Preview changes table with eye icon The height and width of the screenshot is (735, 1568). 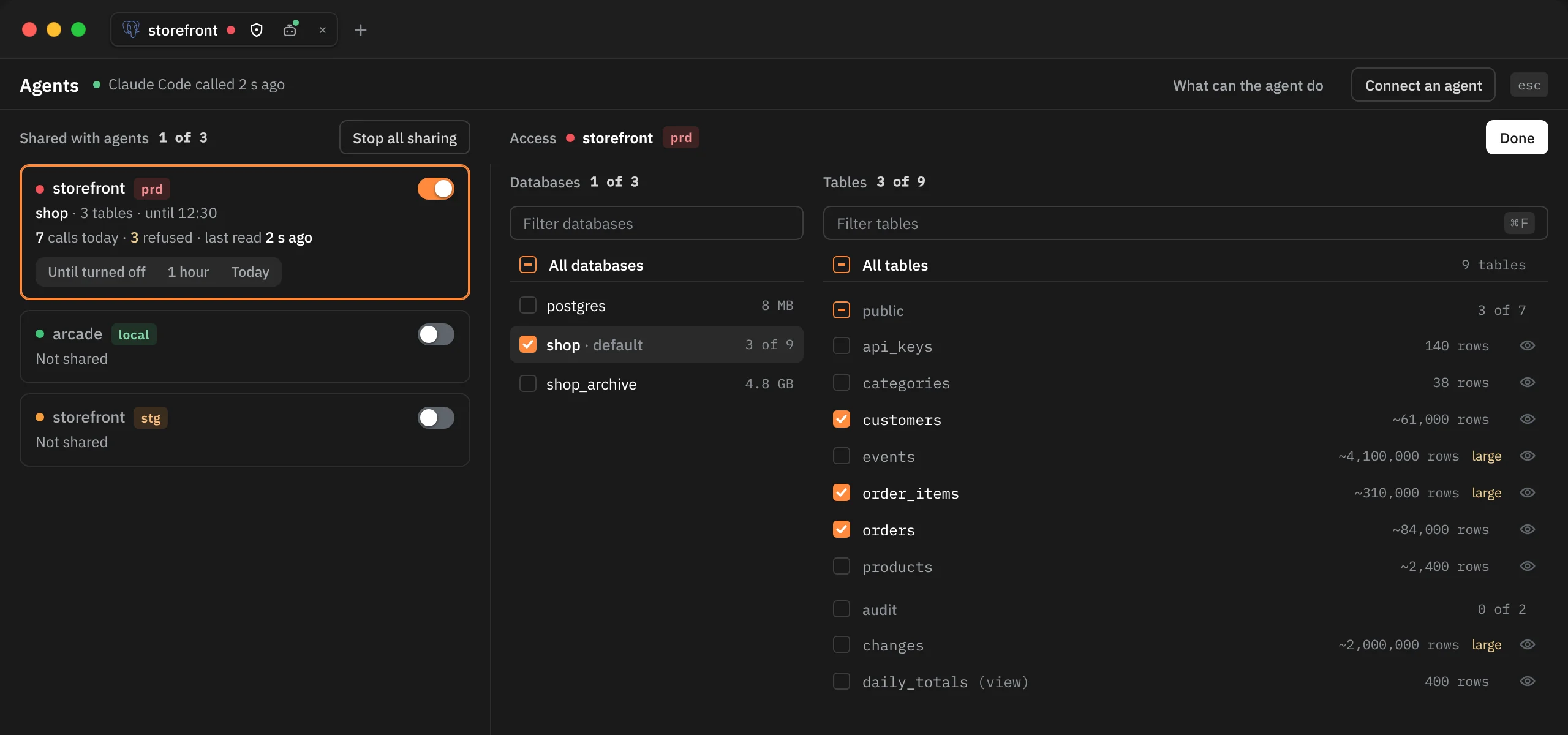pyautogui.click(x=1528, y=644)
